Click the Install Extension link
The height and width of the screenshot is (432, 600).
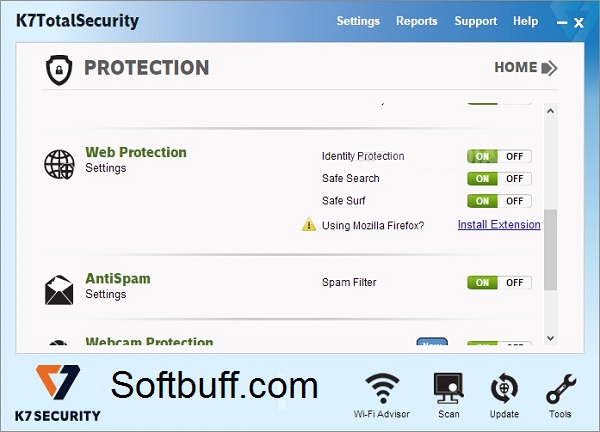point(499,225)
